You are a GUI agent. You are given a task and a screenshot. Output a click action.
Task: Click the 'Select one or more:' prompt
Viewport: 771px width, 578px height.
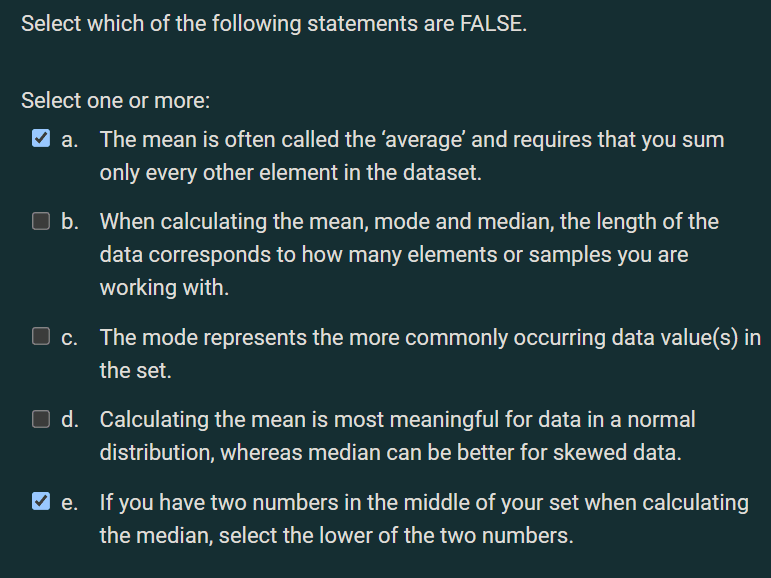point(116,100)
